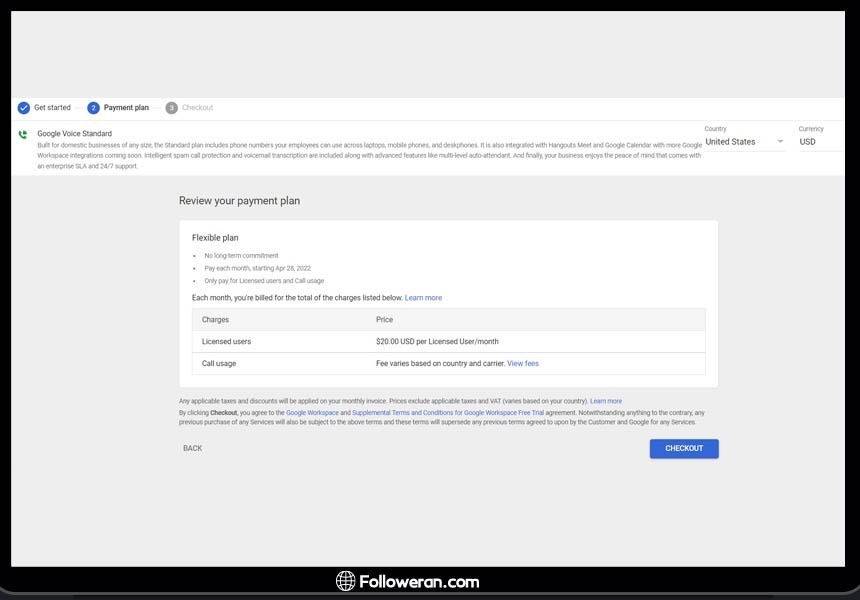Open Supplemental Terms and Conditions link
The width and height of the screenshot is (860, 600).
pos(448,412)
